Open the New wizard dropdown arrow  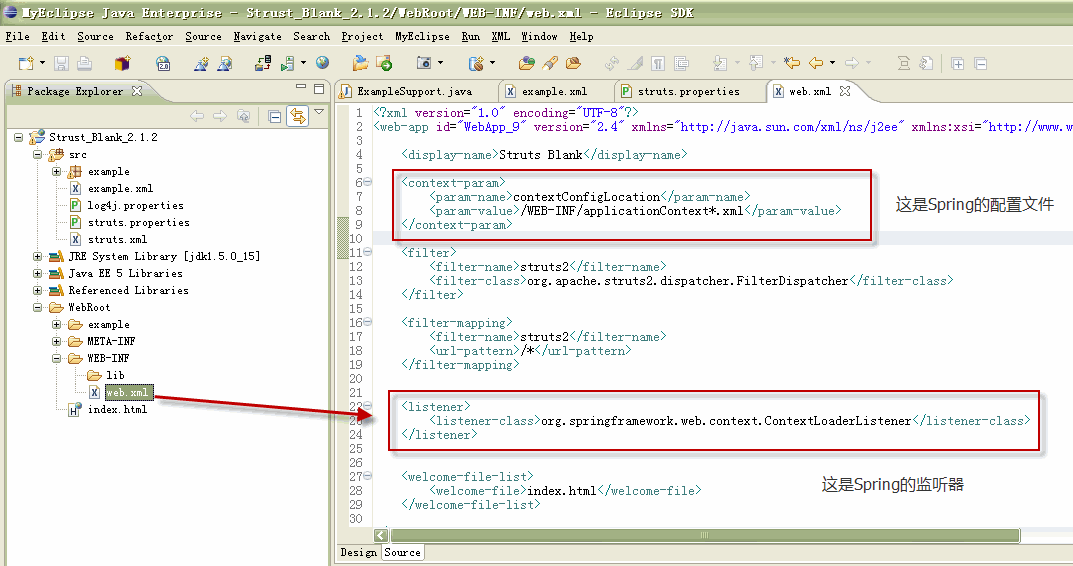[42, 63]
